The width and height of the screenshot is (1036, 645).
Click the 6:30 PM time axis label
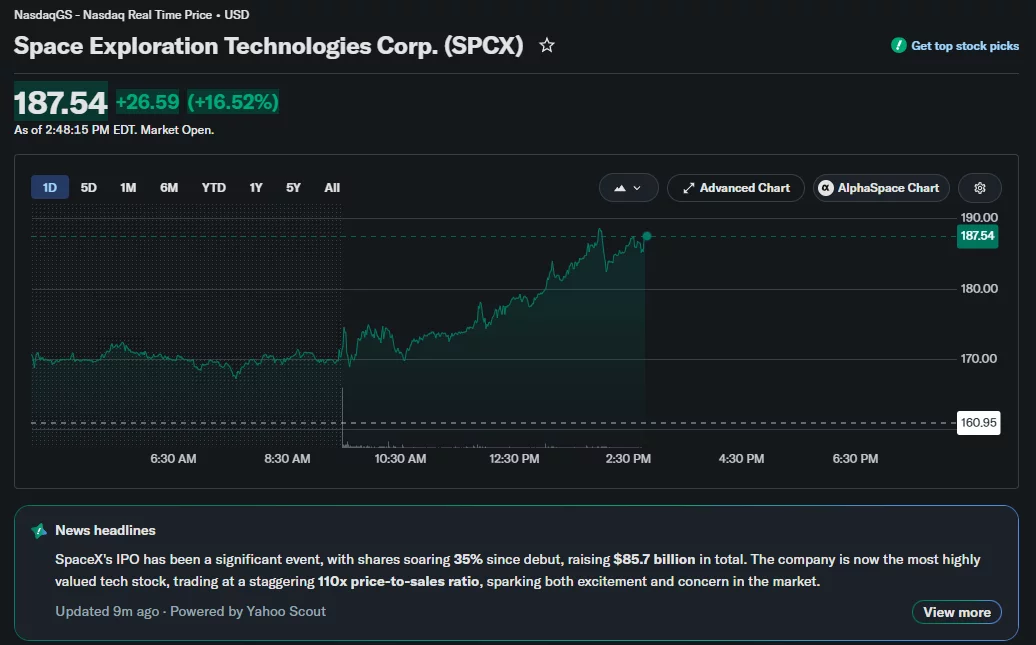tap(856, 459)
